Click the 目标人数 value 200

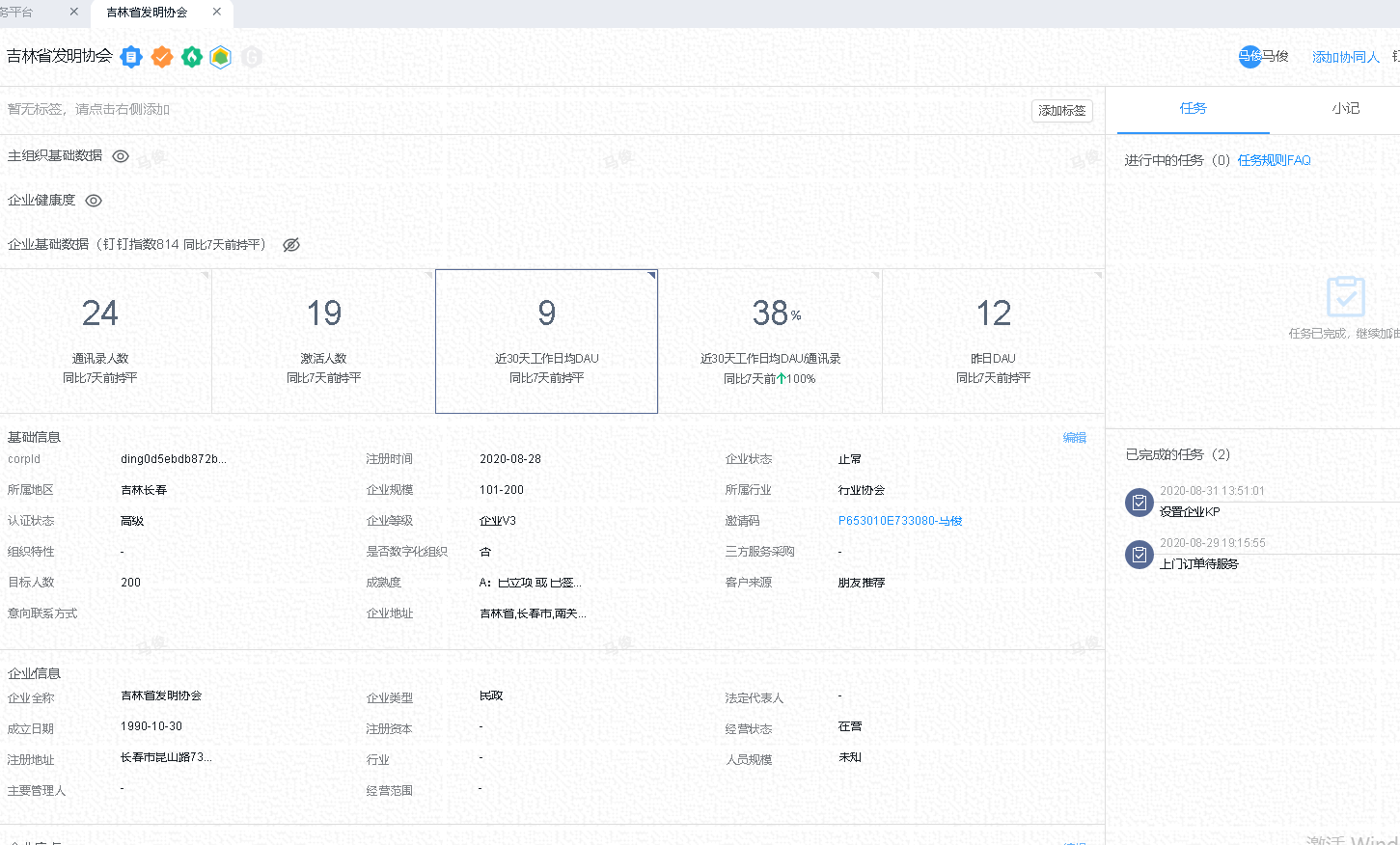(130, 583)
